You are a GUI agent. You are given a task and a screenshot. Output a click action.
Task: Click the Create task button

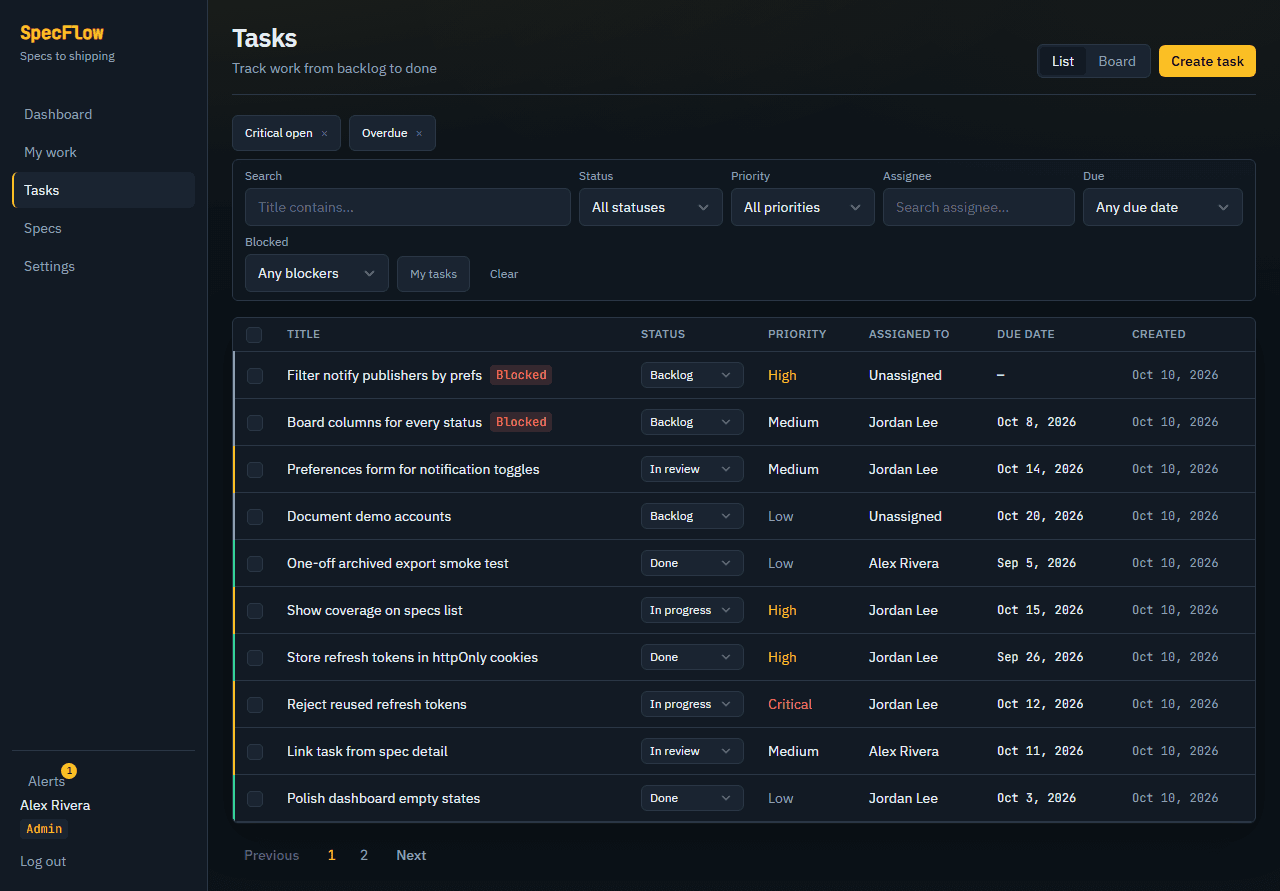1207,61
